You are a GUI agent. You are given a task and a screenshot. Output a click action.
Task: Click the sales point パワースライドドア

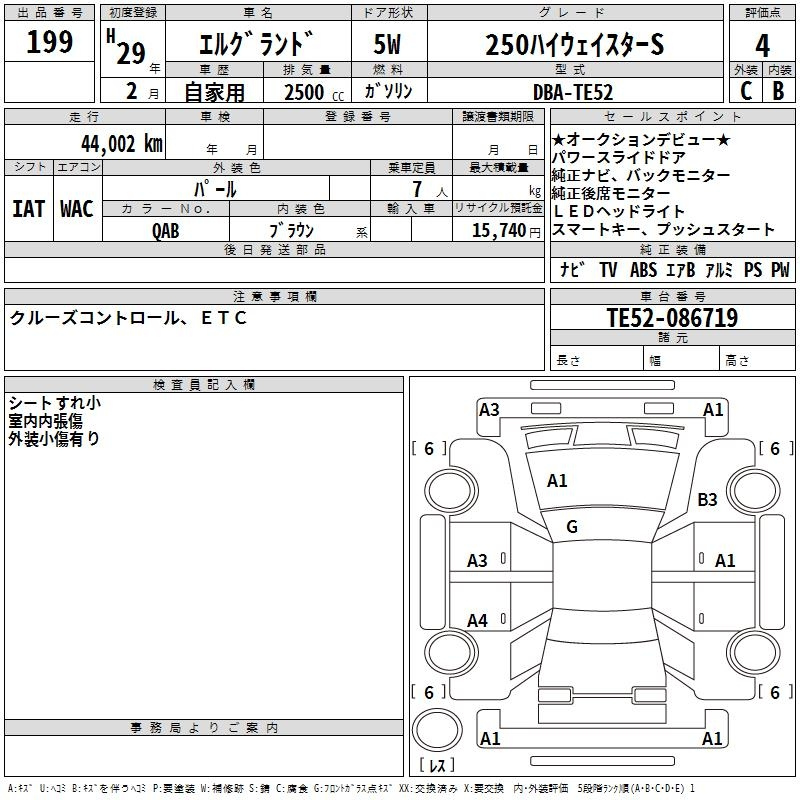pyautogui.click(x=619, y=157)
